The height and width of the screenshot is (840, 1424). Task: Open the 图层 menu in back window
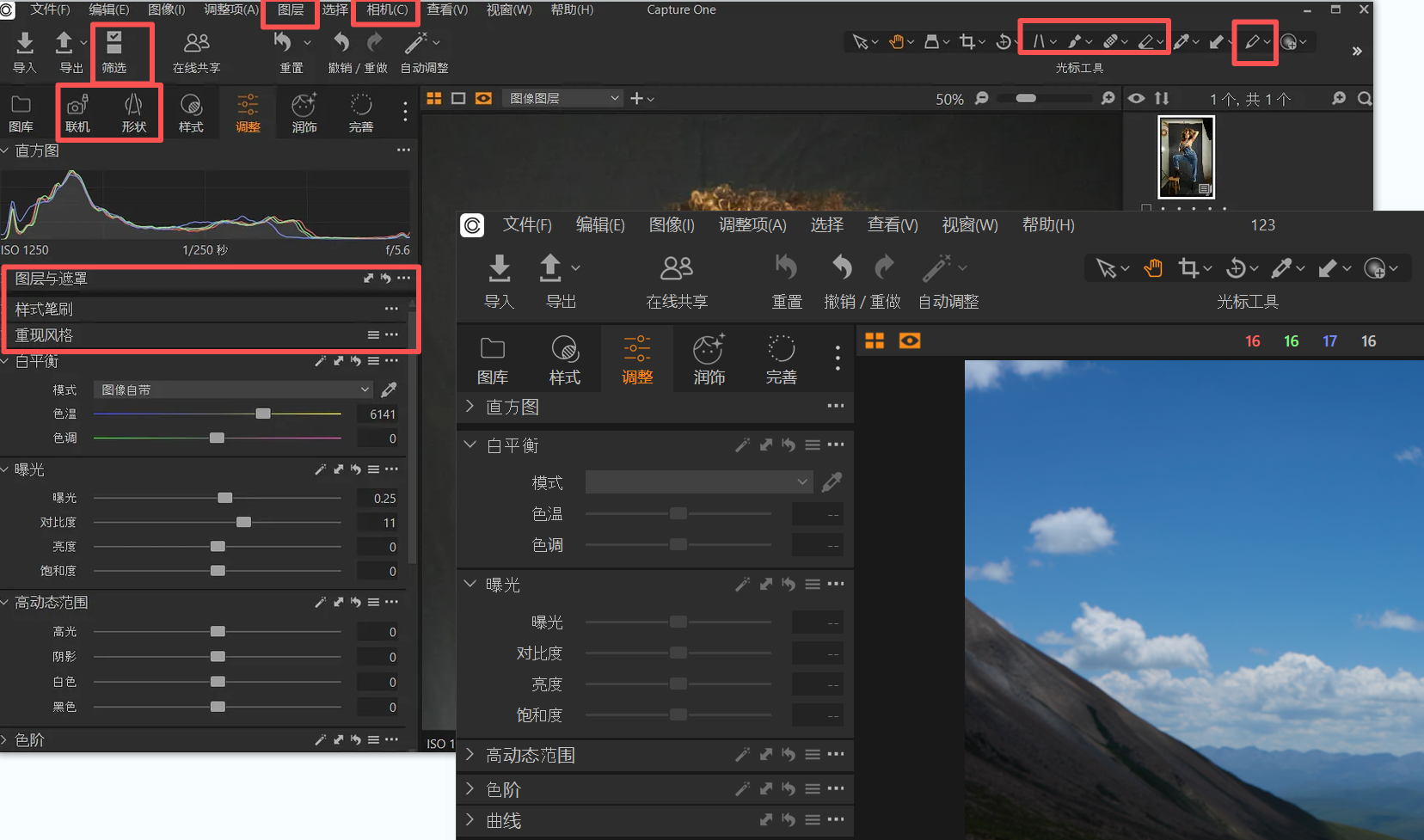[291, 9]
